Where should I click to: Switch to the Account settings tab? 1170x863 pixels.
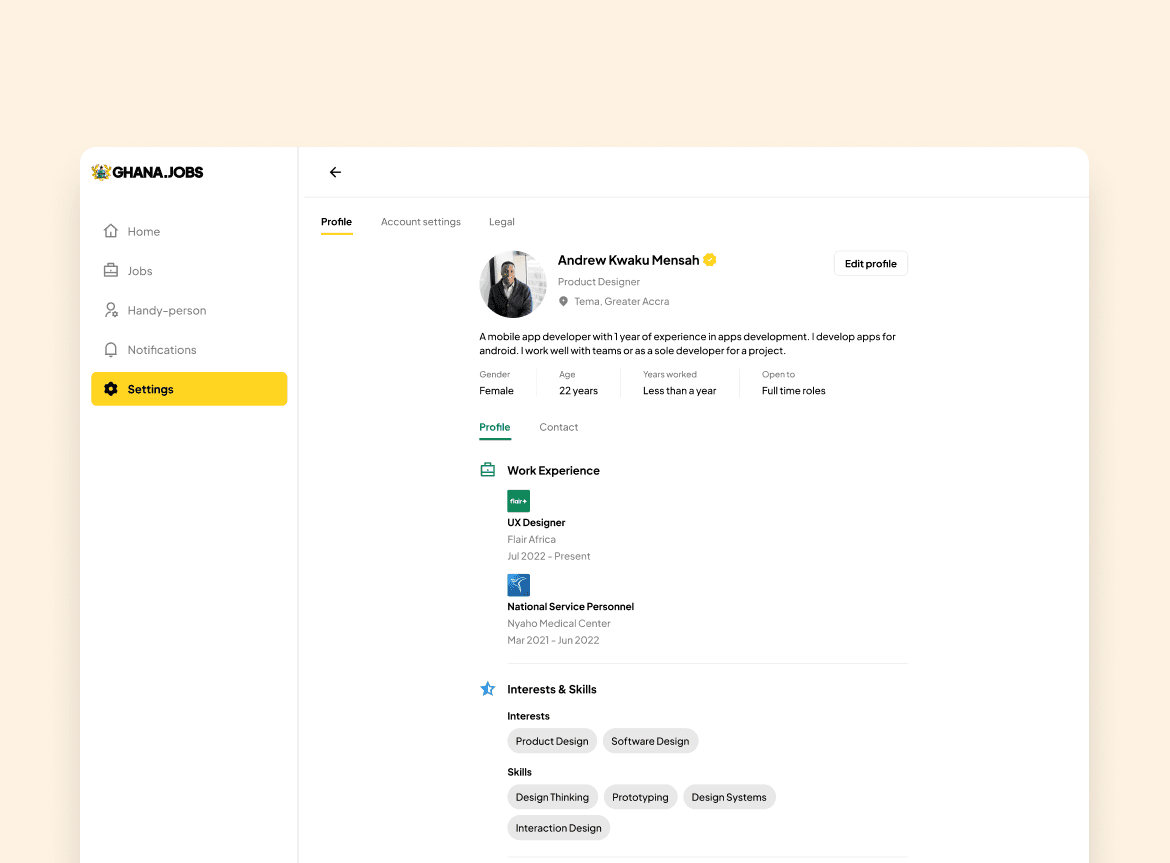[x=420, y=221]
